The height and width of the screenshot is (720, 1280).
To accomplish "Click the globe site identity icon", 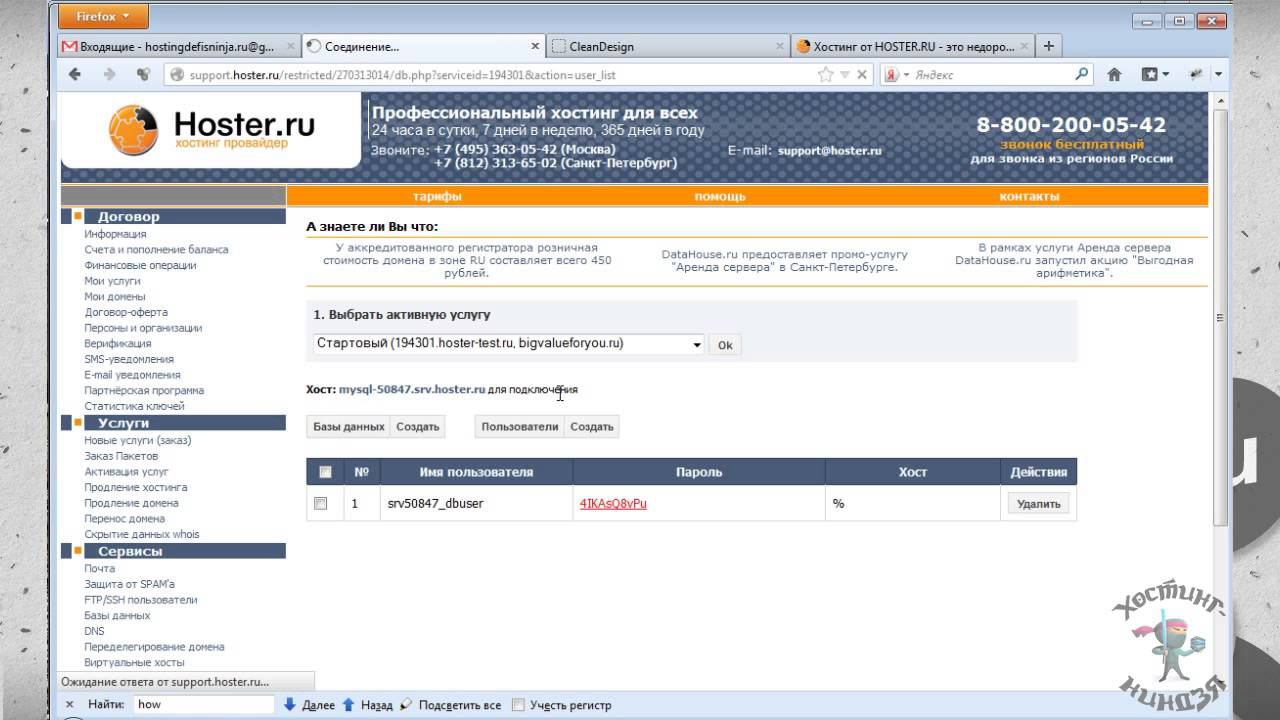I will point(177,74).
